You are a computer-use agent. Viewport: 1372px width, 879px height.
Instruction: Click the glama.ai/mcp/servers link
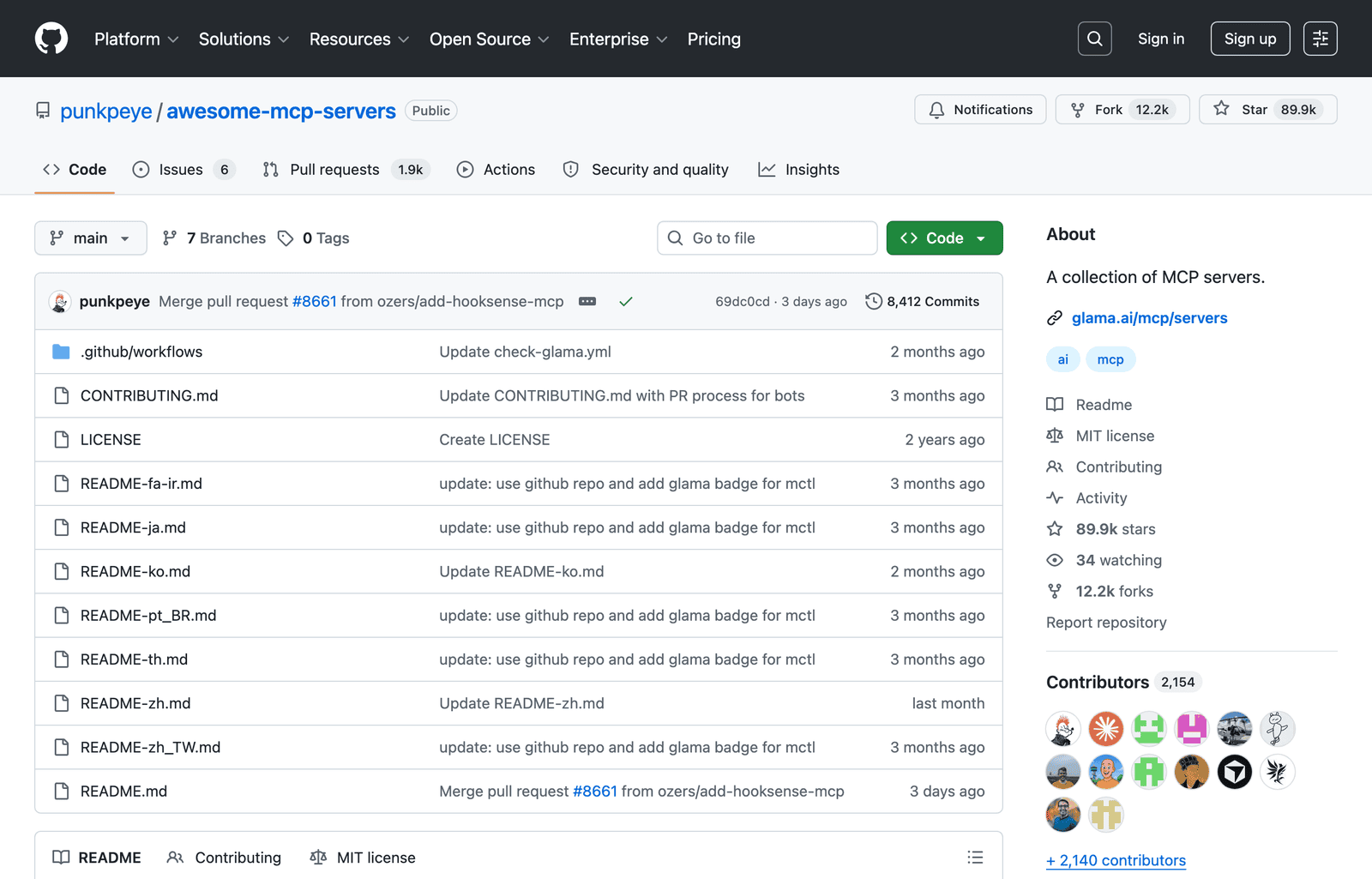click(1149, 318)
